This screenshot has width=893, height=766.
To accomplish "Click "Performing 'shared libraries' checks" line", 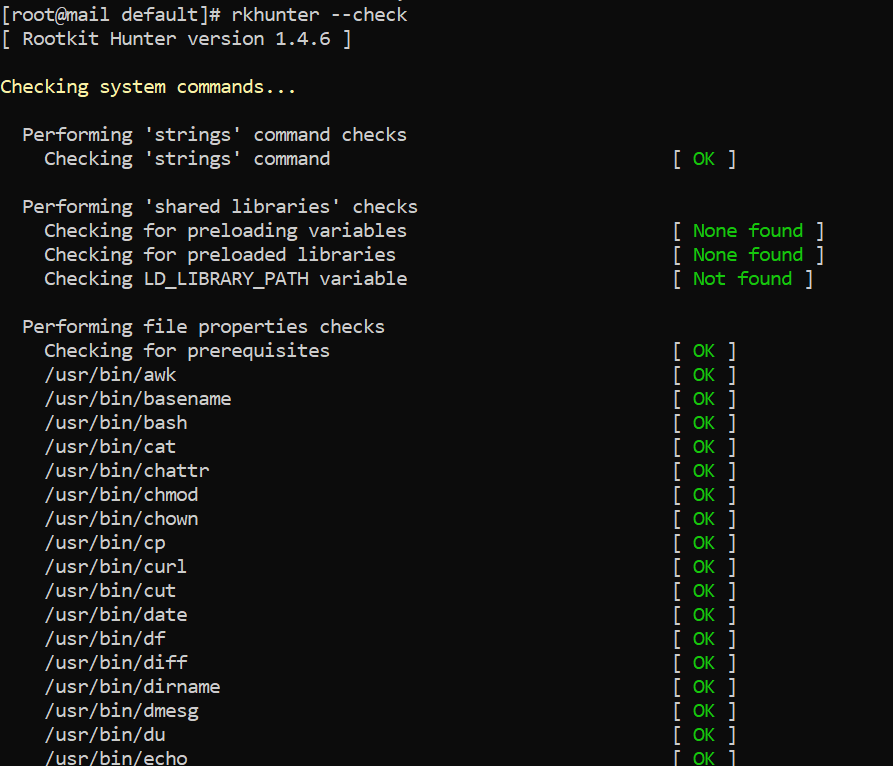I will pyautogui.click(x=220, y=207).
